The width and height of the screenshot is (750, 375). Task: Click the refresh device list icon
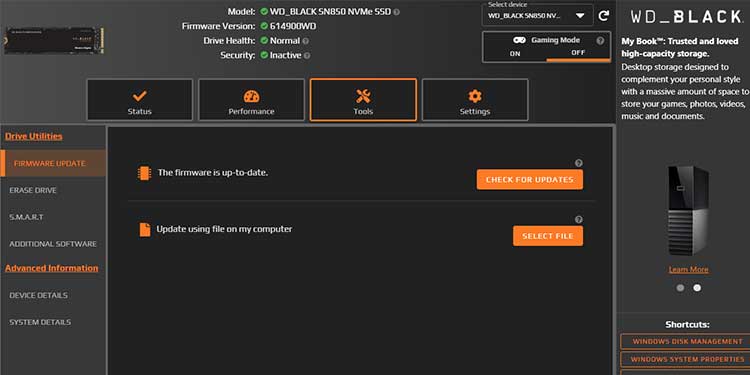(x=604, y=16)
